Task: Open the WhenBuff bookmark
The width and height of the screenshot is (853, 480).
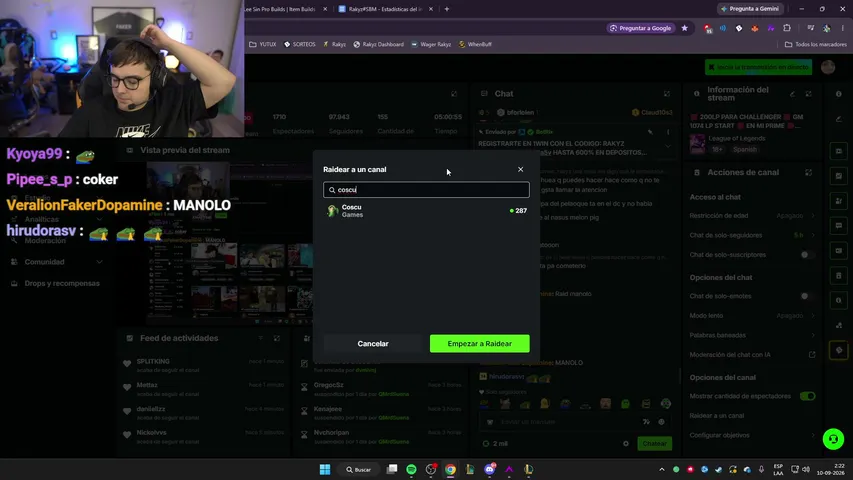Action: (x=475, y=45)
